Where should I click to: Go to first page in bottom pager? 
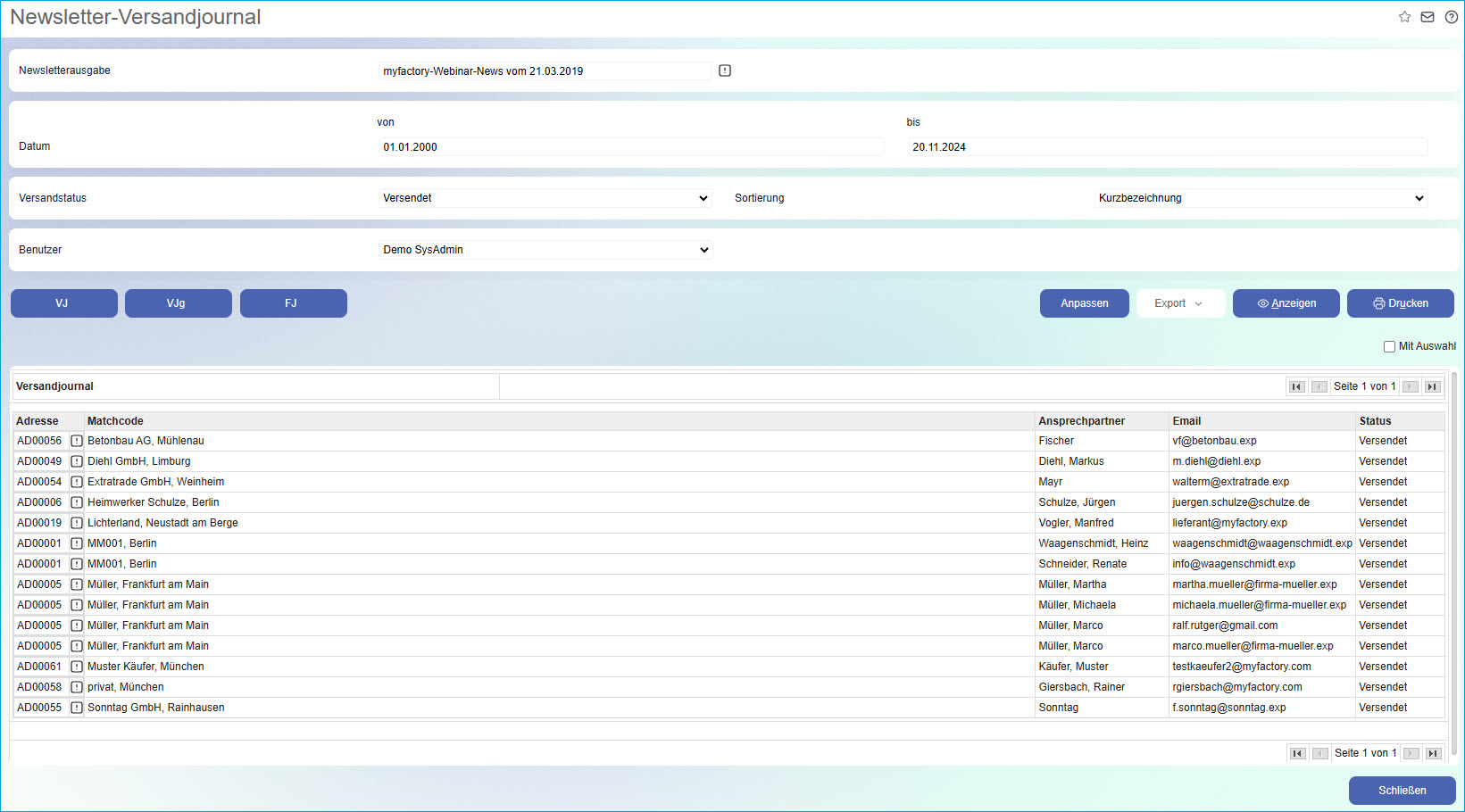(1297, 753)
